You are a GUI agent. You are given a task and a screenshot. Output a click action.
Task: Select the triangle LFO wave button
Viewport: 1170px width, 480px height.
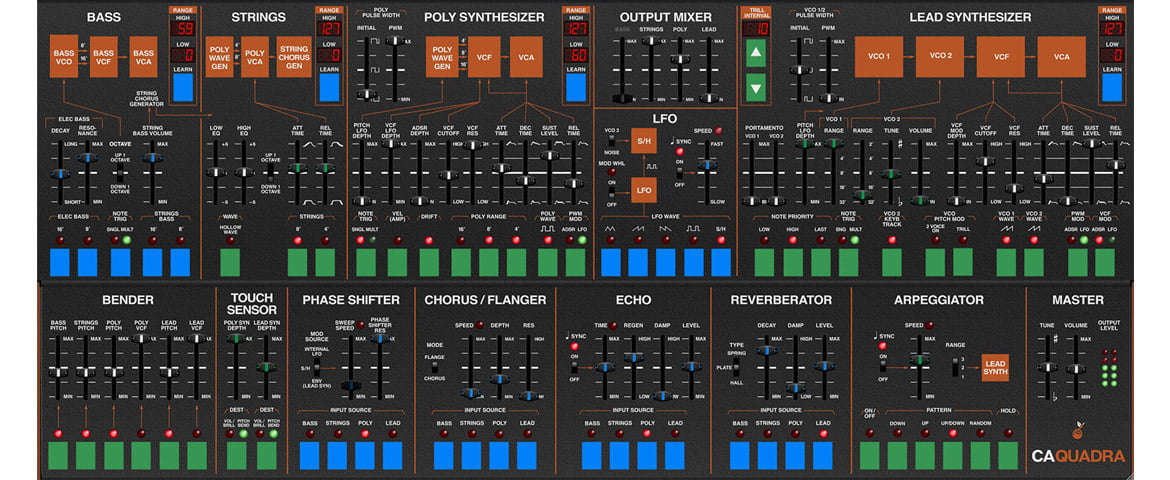coord(610,262)
